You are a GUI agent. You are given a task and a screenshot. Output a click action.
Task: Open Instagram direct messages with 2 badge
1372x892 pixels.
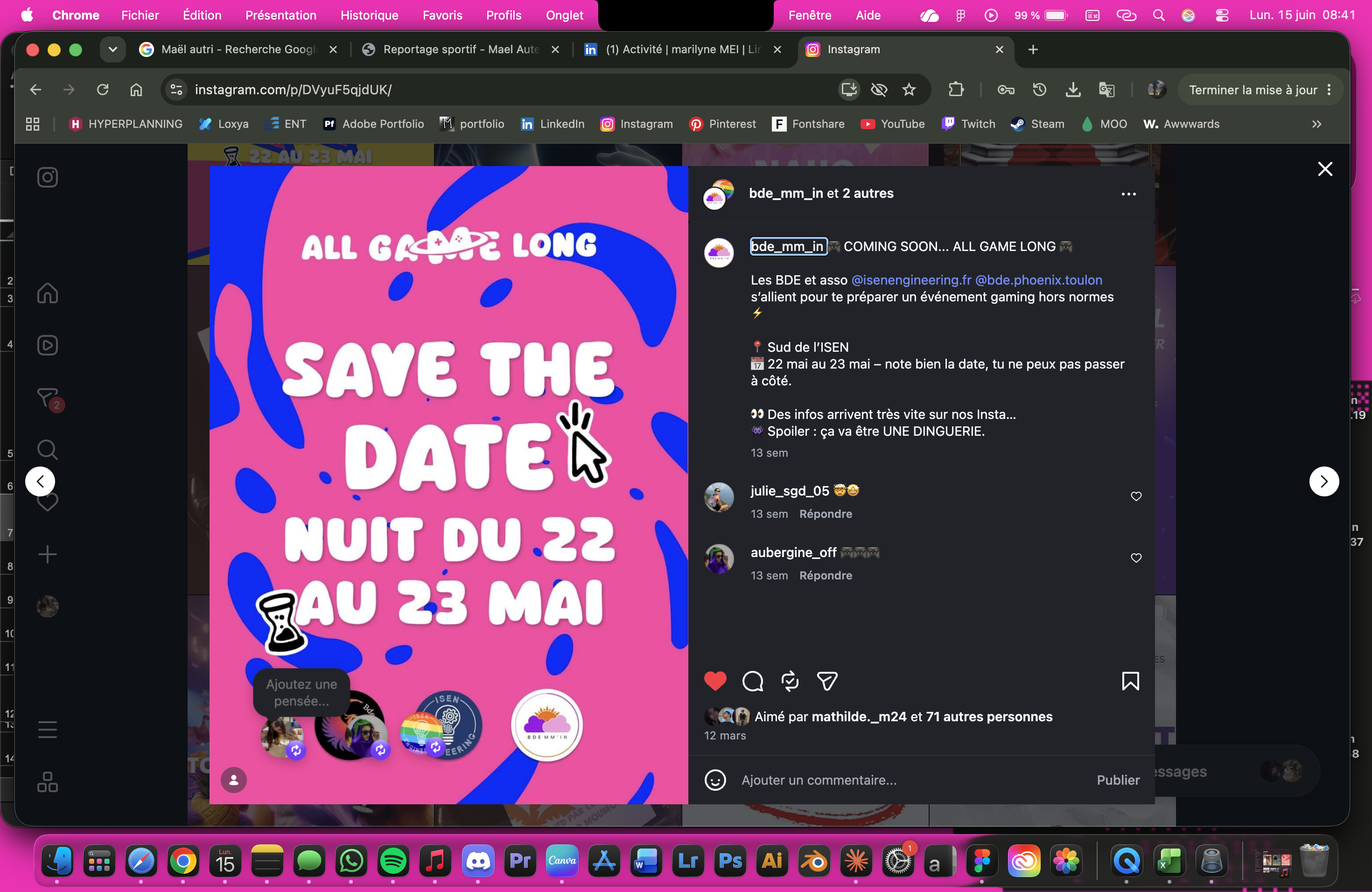[49, 398]
